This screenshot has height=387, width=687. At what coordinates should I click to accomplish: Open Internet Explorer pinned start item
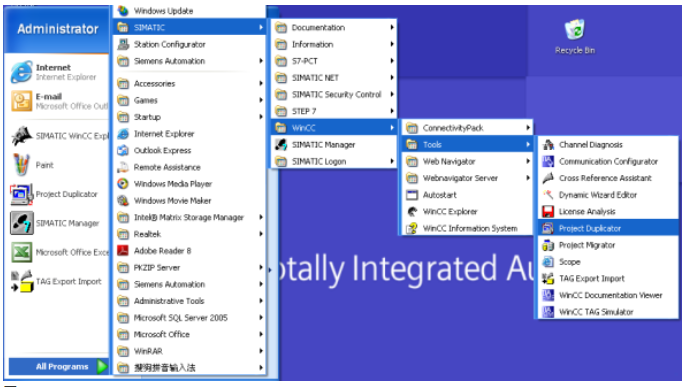(58, 72)
